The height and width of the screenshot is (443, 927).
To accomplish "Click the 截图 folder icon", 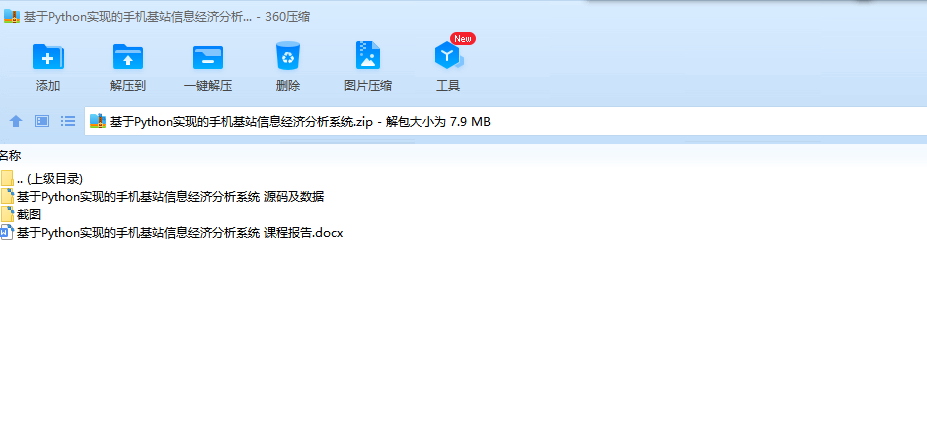I will (x=7, y=214).
